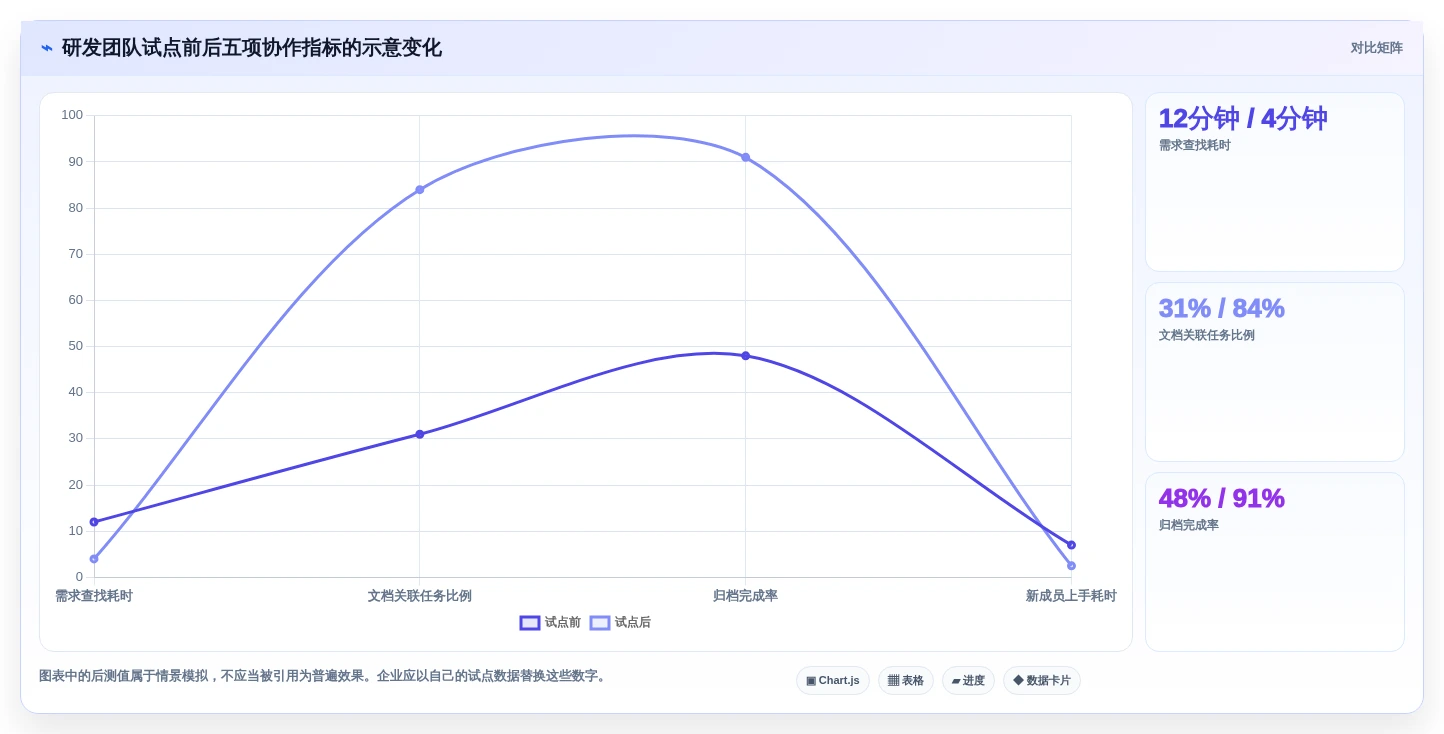This screenshot has height=734, width=1444.
Task: Click the 归档完成率 card caption
Action: [x=1188, y=525]
